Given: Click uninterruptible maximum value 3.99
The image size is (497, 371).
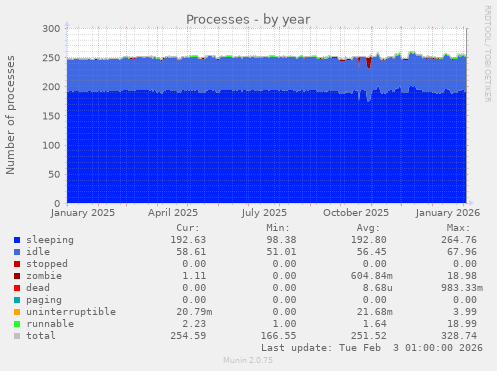Looking at the screenshot, I should [x=465, y=312].
